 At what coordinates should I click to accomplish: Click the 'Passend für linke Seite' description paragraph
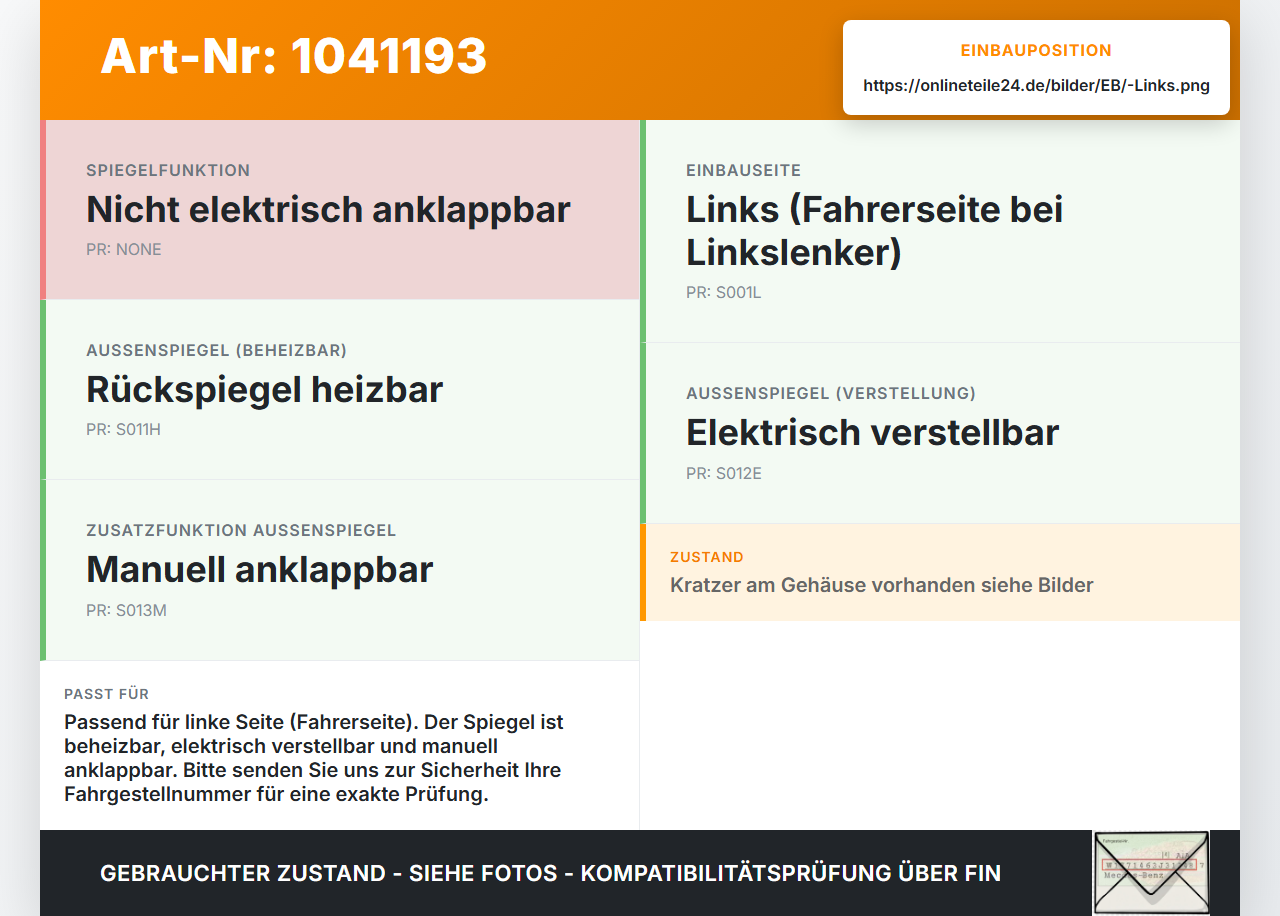pos(314,759)
